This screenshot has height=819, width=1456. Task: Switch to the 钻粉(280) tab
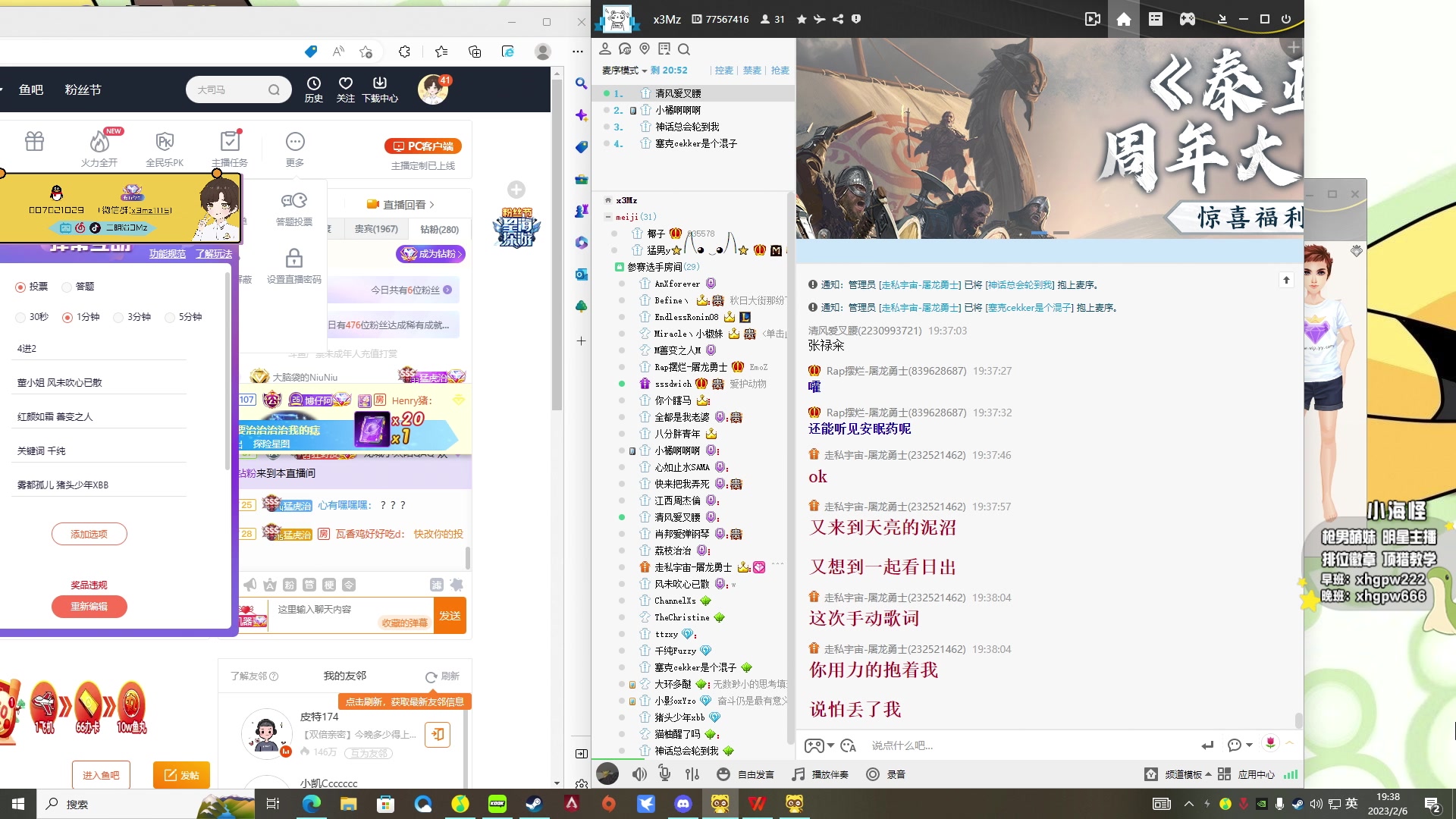click(439, 229)
